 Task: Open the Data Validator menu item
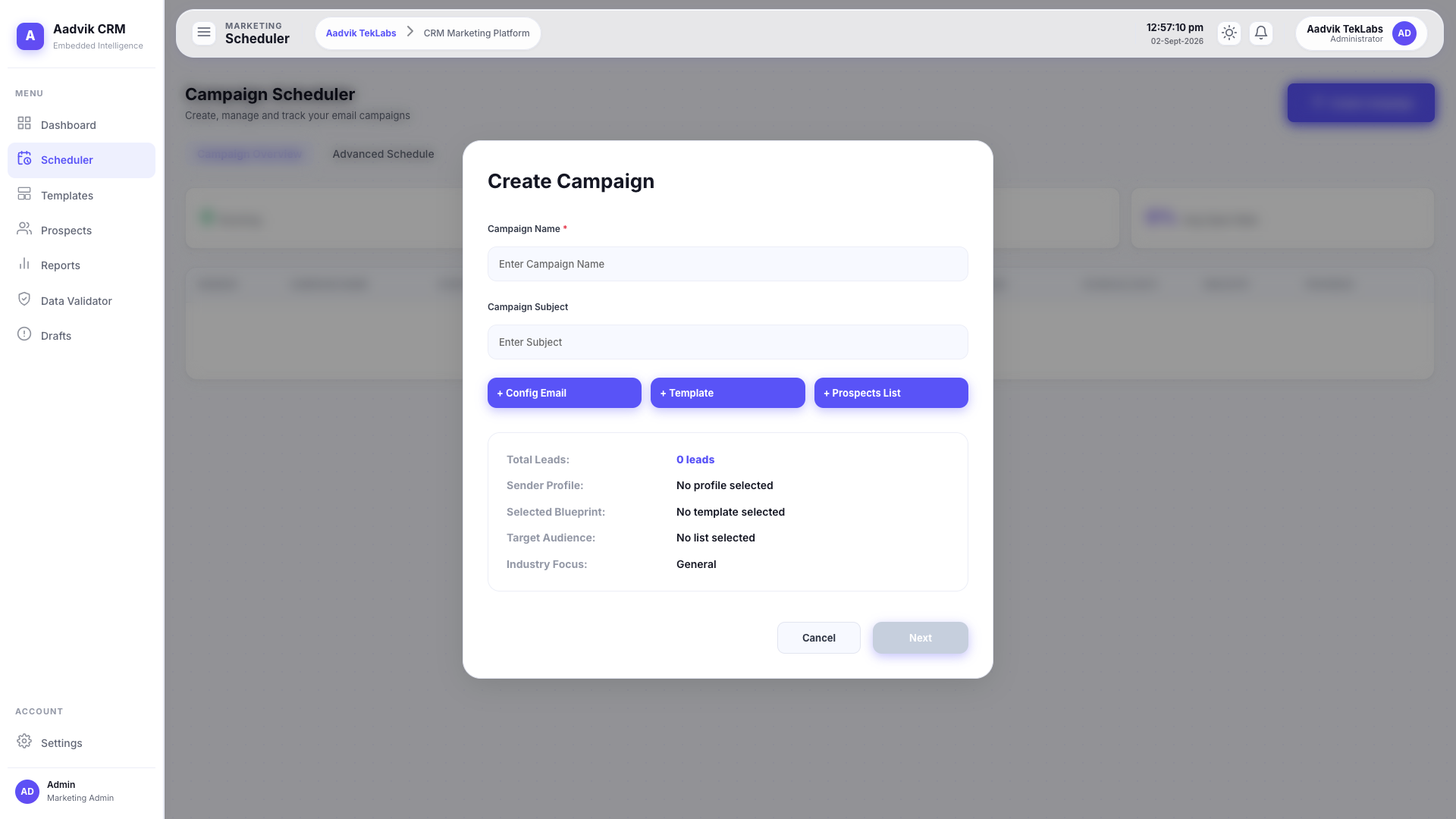pyautogui.click(x=81, y=301)
